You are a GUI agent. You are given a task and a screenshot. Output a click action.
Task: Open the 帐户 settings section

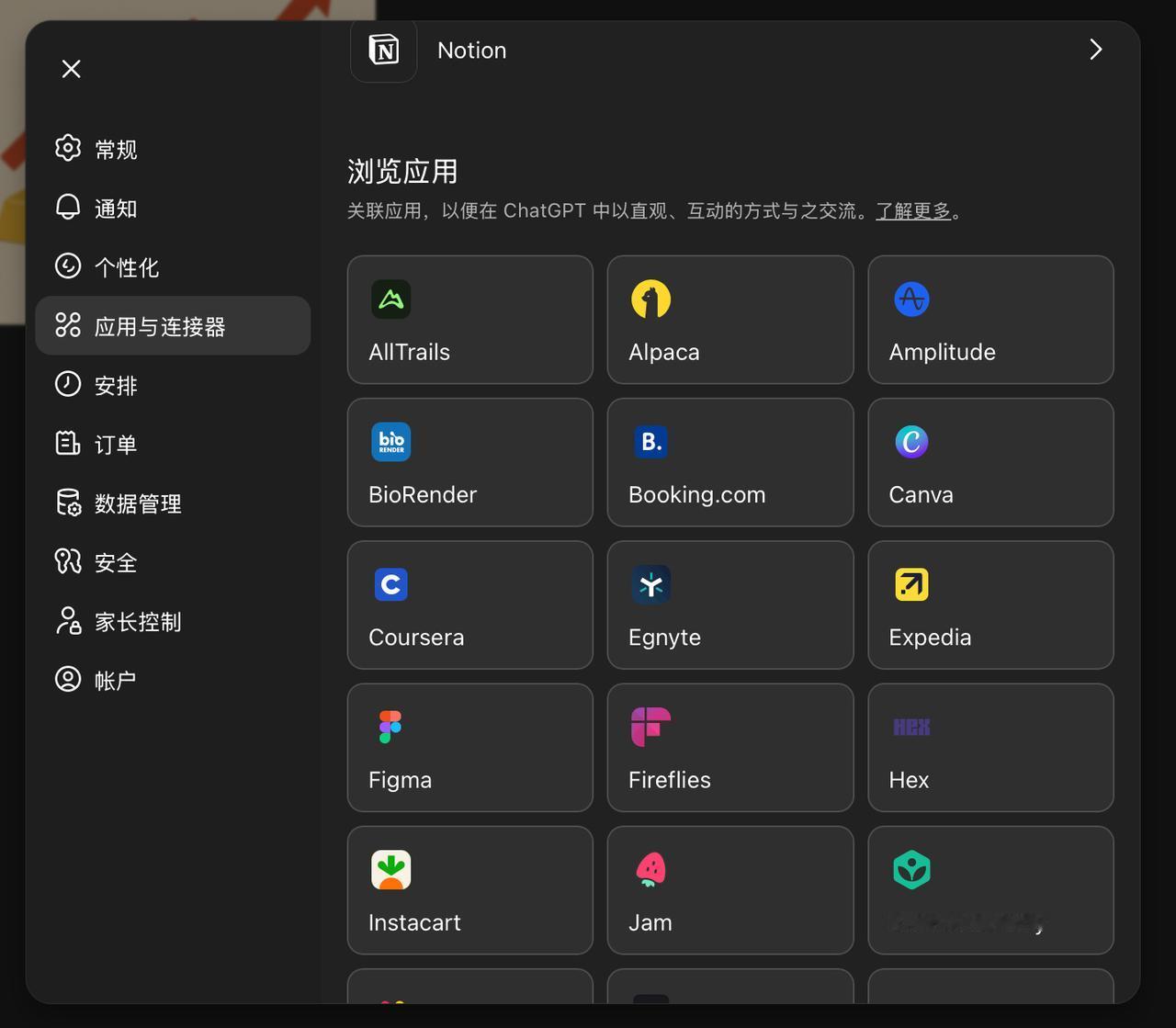click(x=173, y=680)
